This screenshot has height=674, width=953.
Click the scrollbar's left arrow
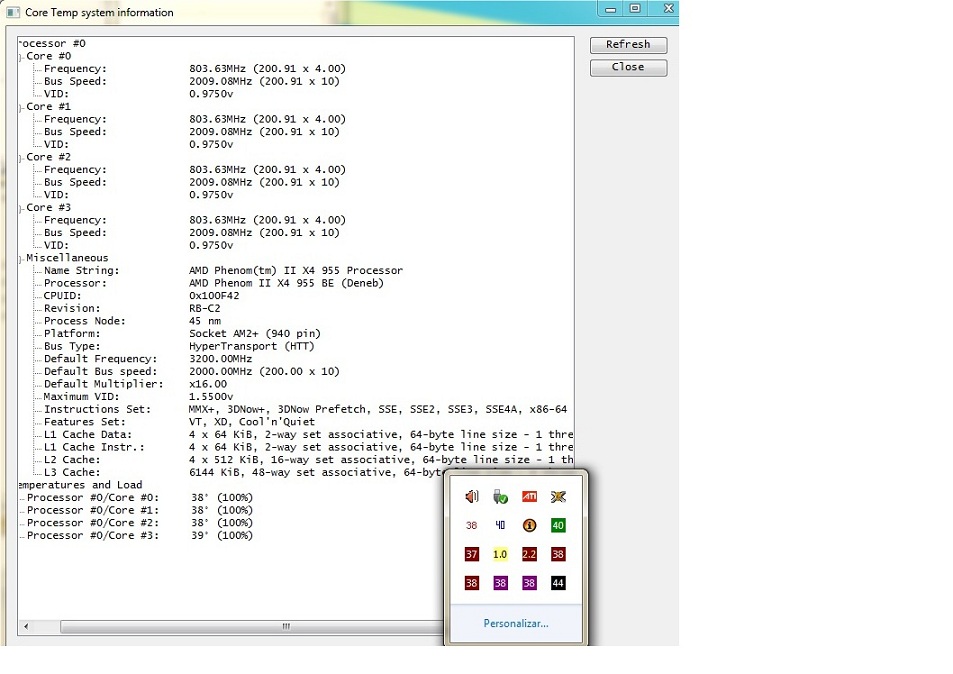coord(26,626)
